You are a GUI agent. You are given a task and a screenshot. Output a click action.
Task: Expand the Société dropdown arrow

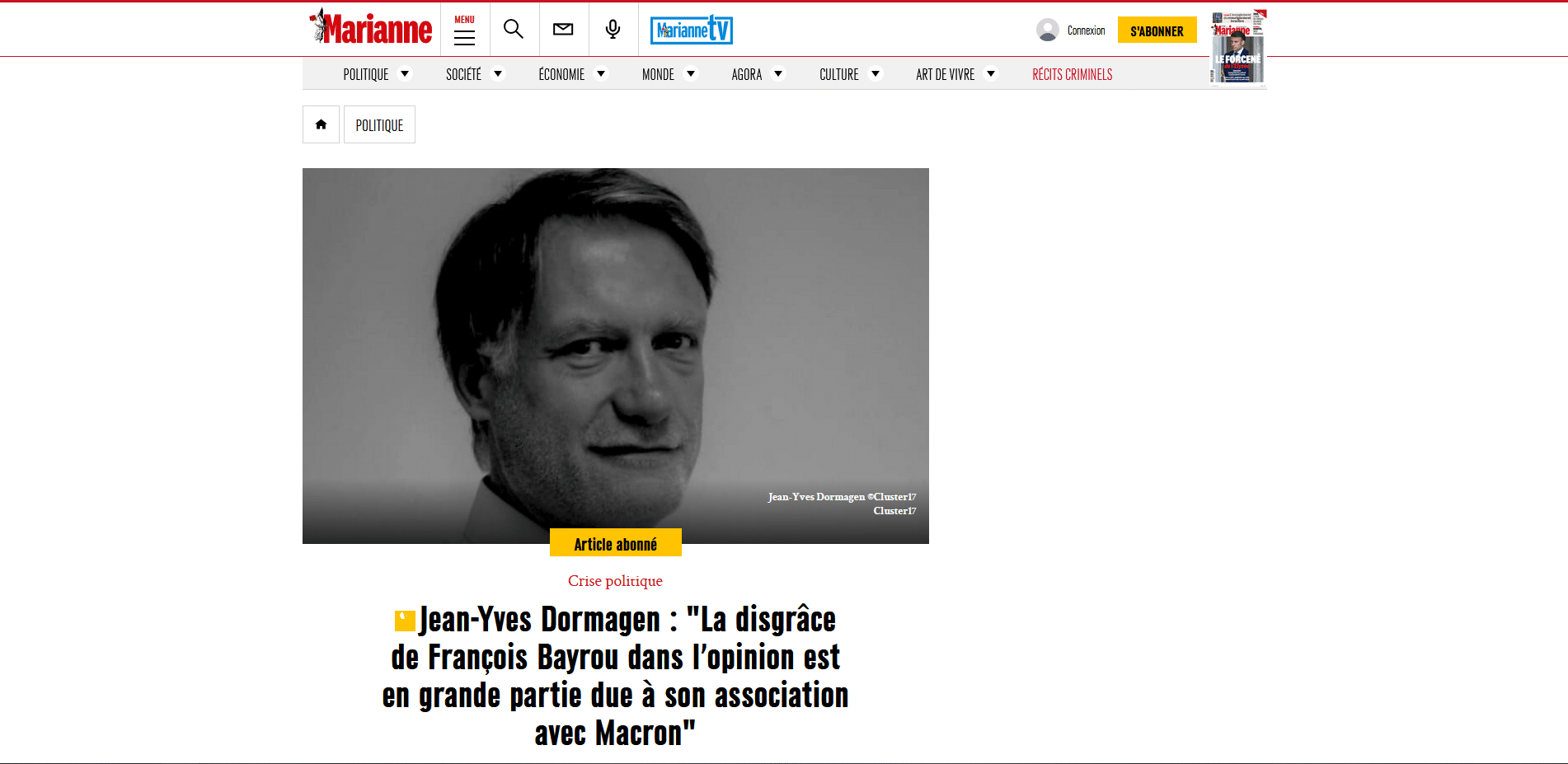[498, 74]
